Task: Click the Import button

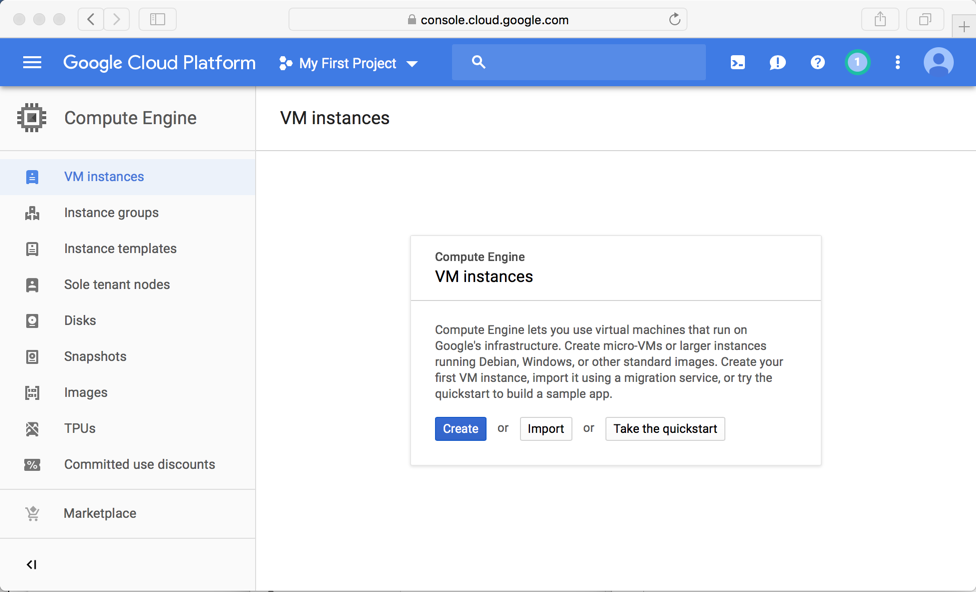Action: pos(546,429)
